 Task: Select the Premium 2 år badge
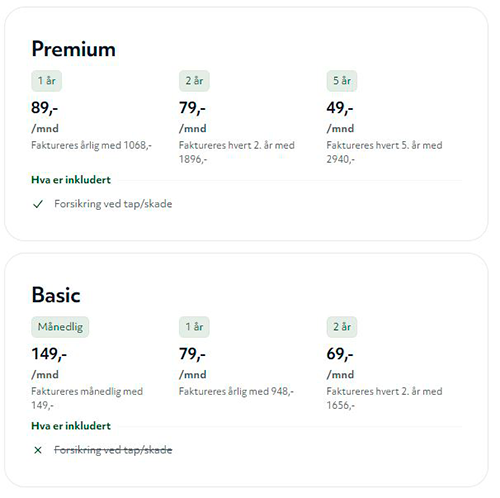[194, 81]
